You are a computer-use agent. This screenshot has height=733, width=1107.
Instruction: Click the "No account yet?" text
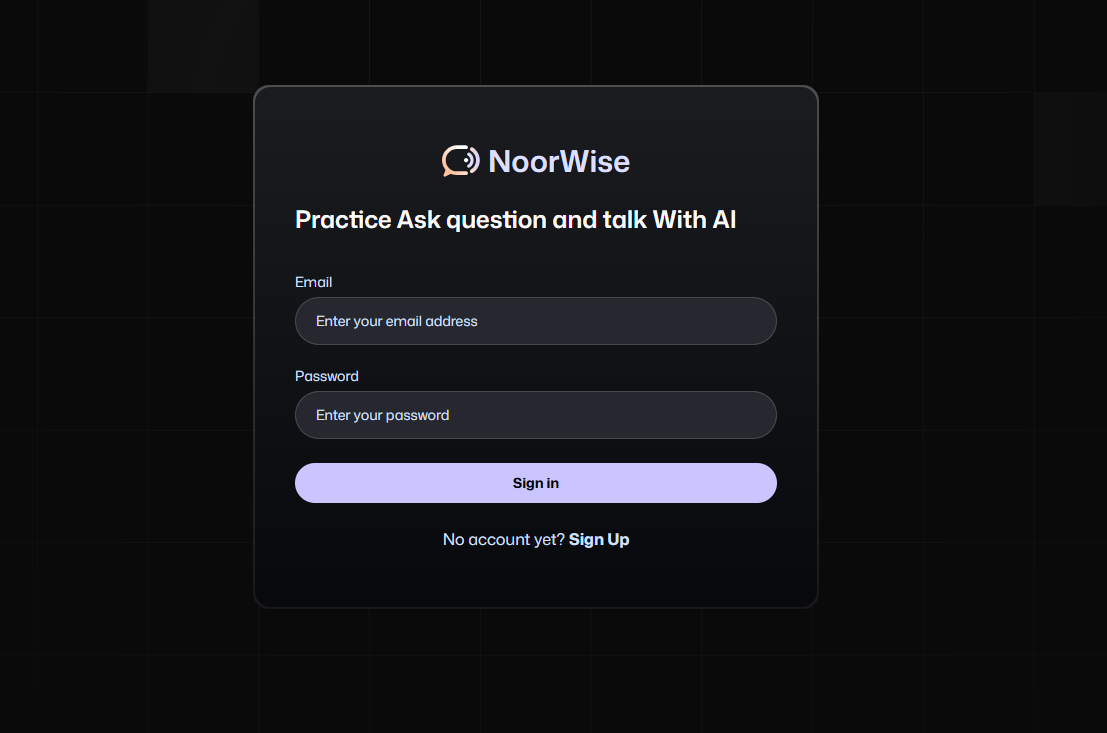[503, 540]
